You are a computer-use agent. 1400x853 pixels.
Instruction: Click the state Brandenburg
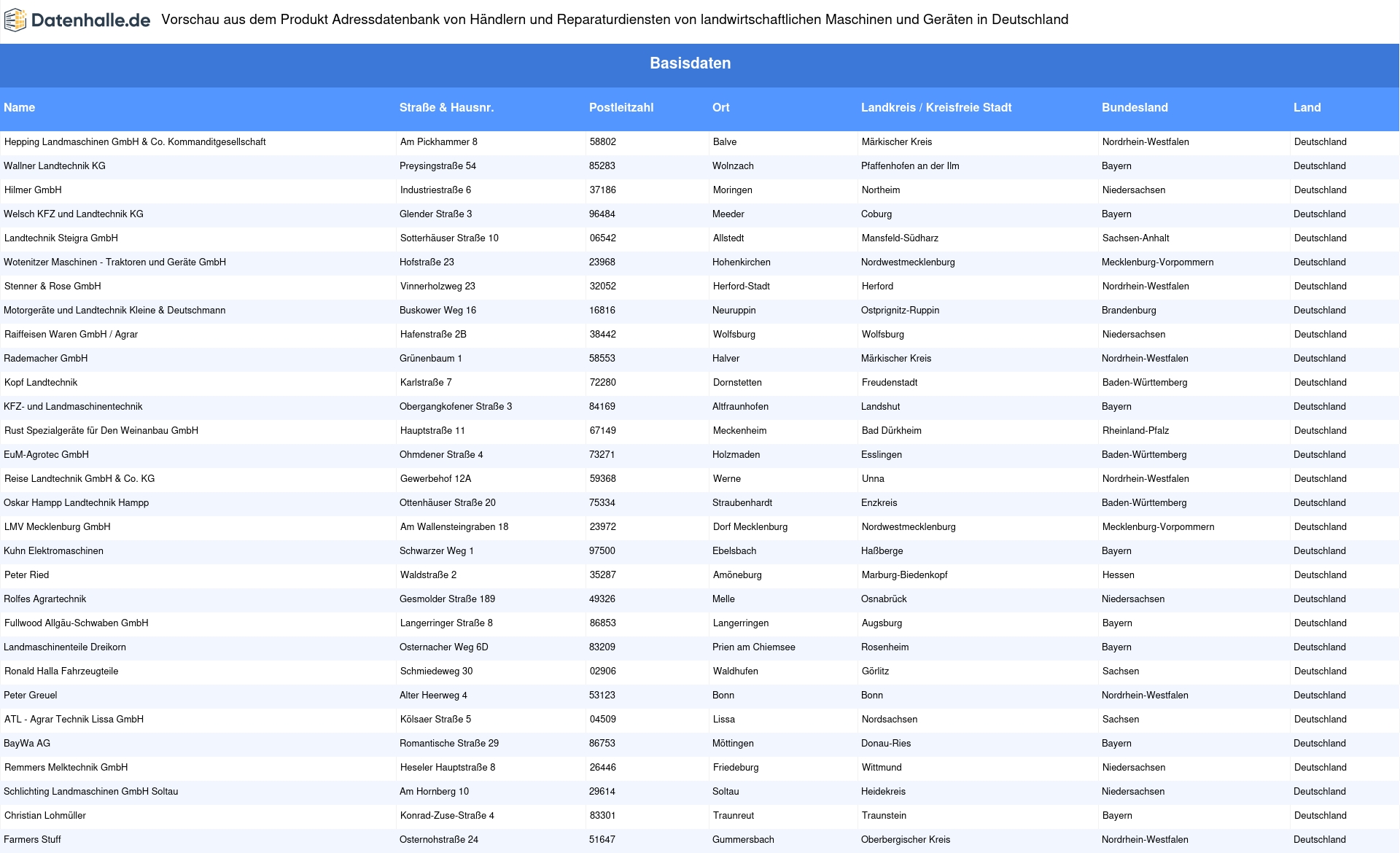tap(1129, 311)
